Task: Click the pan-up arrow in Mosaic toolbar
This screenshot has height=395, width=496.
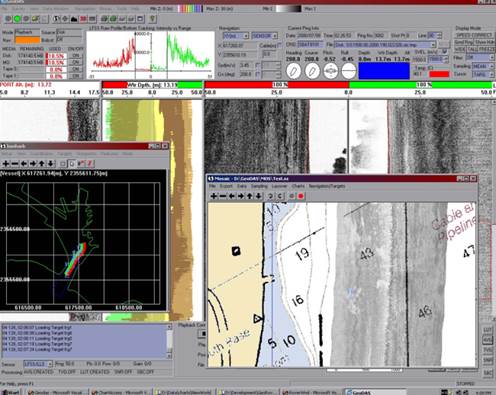Action: (x=249, y=196)
